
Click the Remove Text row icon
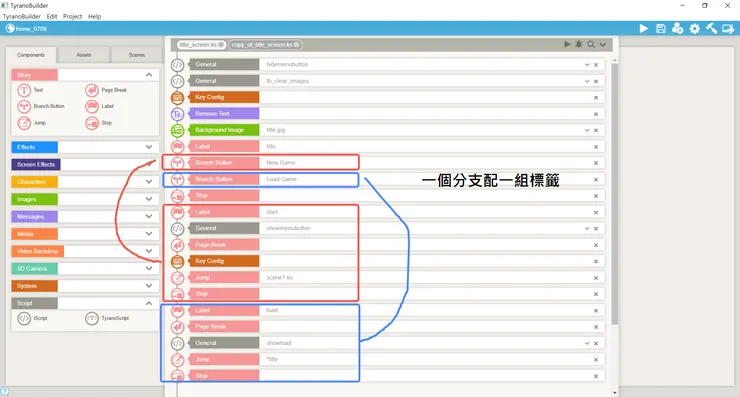pyautogui.click(x=177, y=114)
